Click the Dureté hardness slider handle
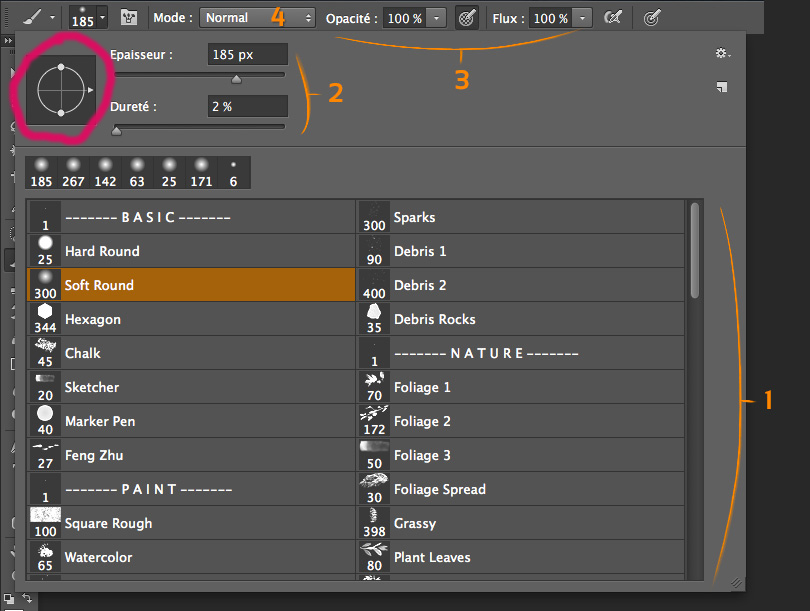The height and width of the screenshot is (611, 810). point(116,128)
